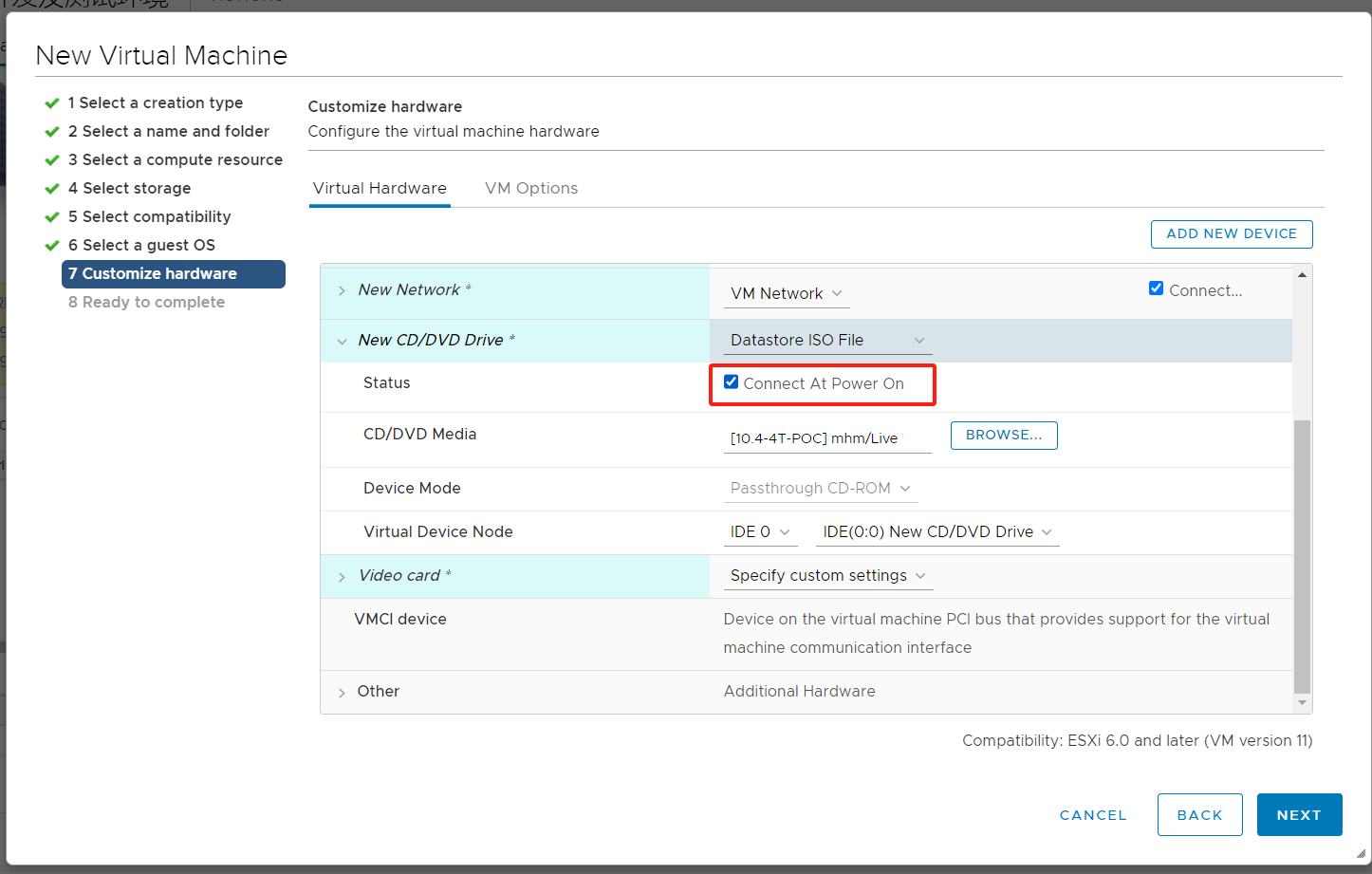Go to step 6 Select a guest OS

tap(142, 245)
